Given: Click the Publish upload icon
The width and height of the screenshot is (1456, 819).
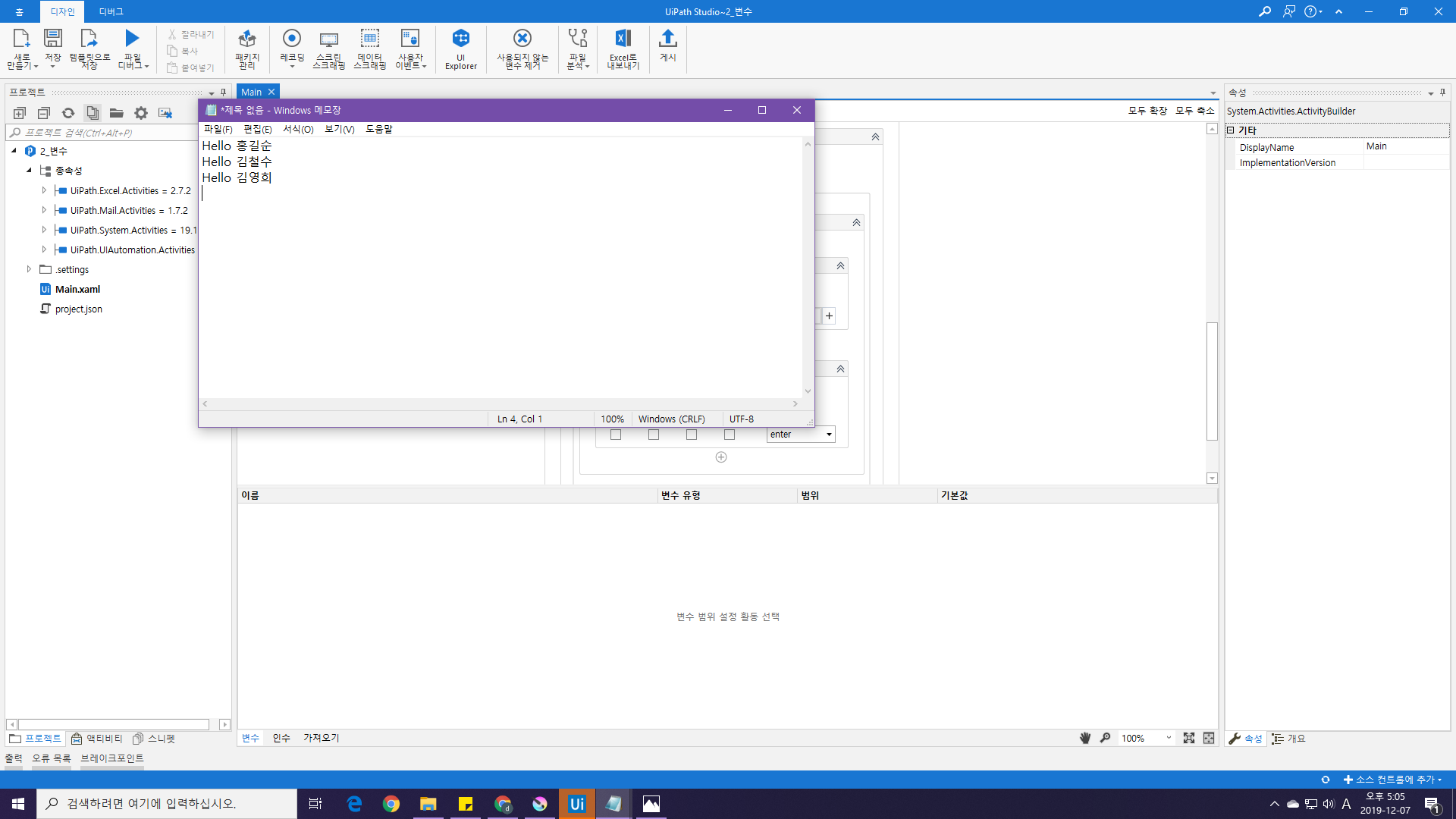Looking at the screenshot, I should (x=667, y=39).
